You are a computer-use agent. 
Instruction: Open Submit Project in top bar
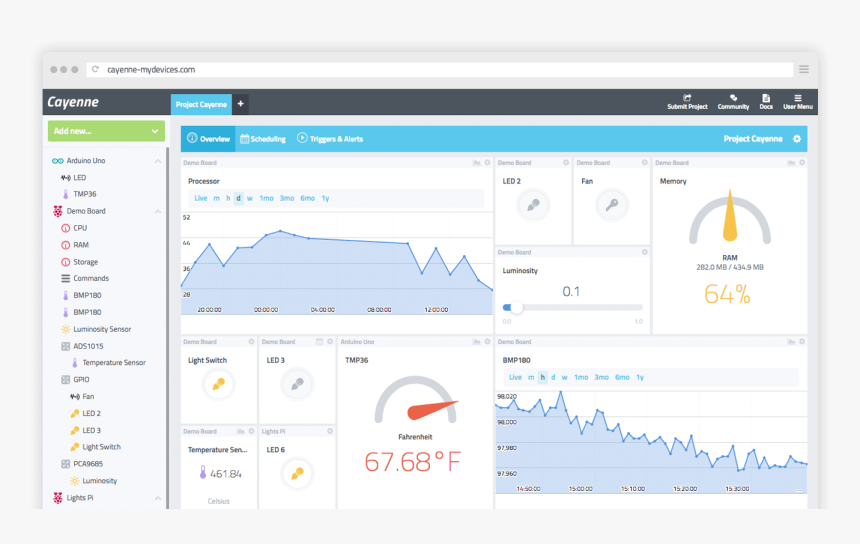point(687,102)
